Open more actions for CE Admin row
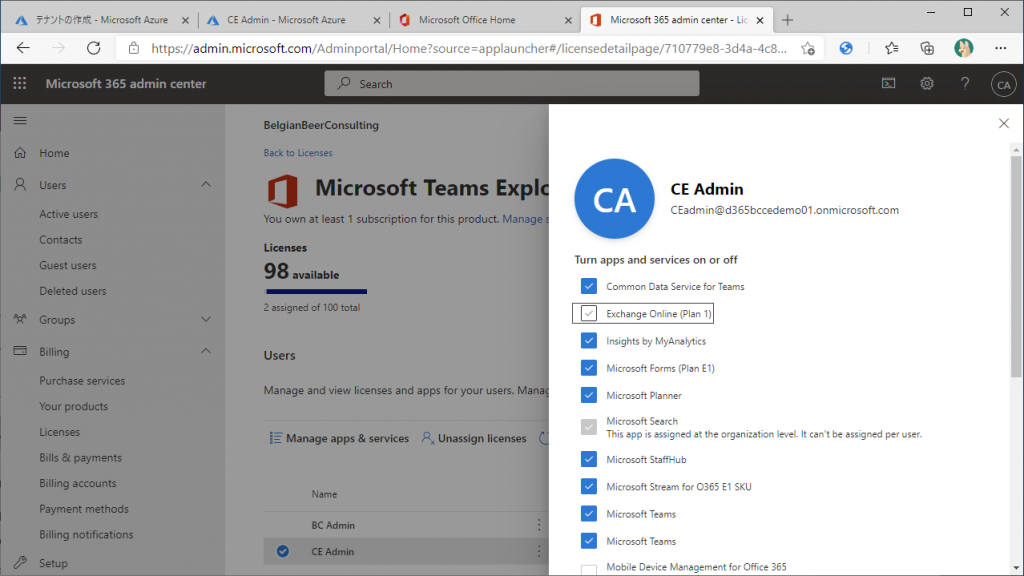This screenshot has width=1024, height=576. (539, 551)
